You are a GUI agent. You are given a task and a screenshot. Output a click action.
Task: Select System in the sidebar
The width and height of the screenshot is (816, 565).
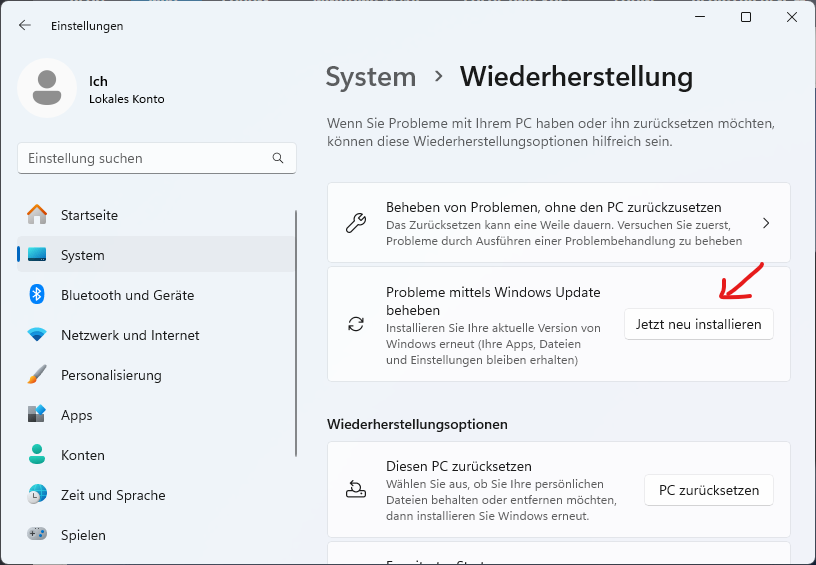click(x=82, y=255)
